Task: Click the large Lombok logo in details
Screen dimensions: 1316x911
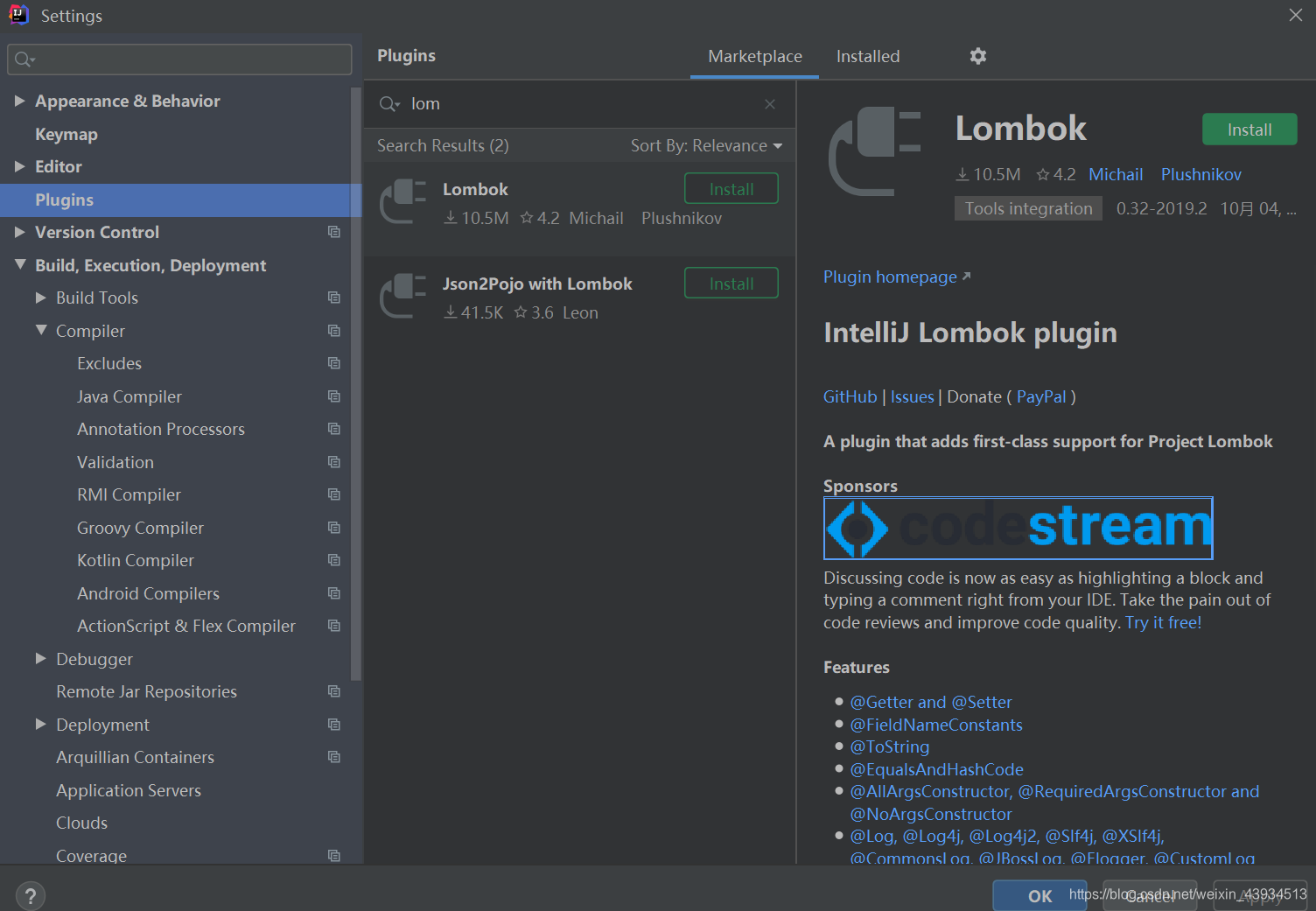Action: click(875, 151)
